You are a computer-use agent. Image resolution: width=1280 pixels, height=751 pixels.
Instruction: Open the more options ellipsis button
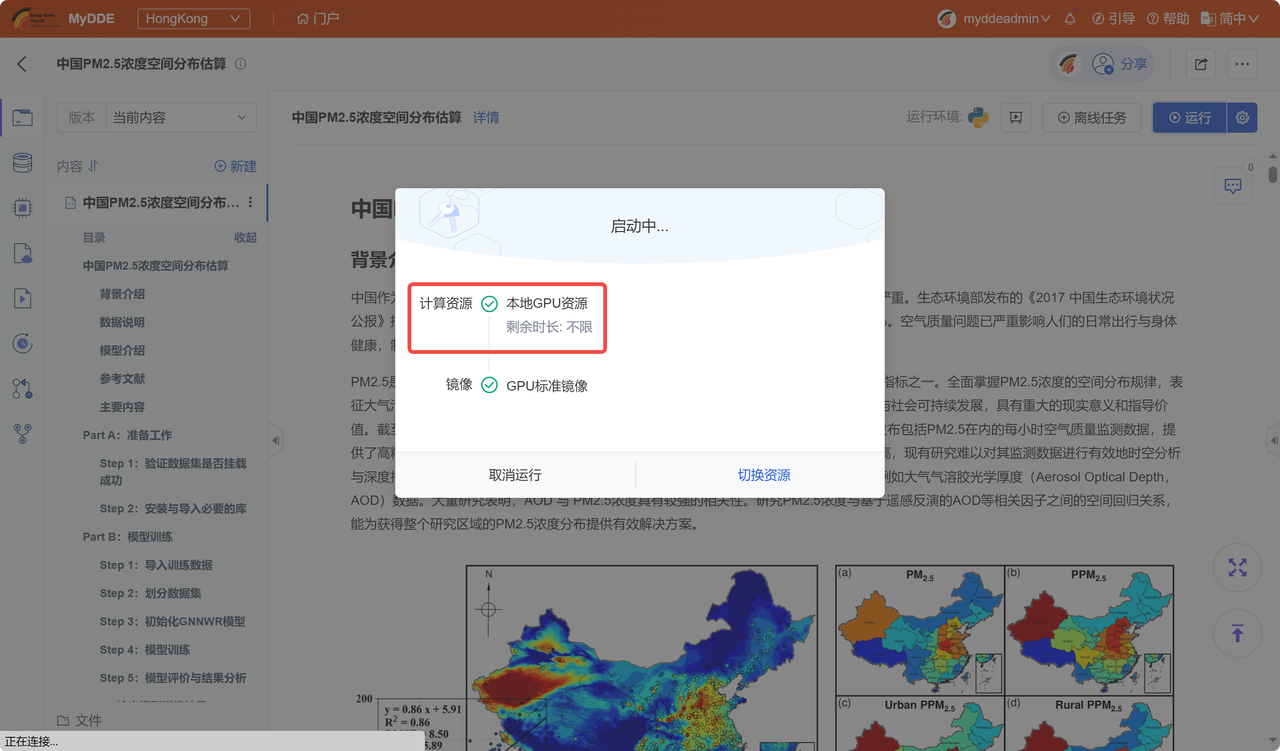click(1242, 64)
